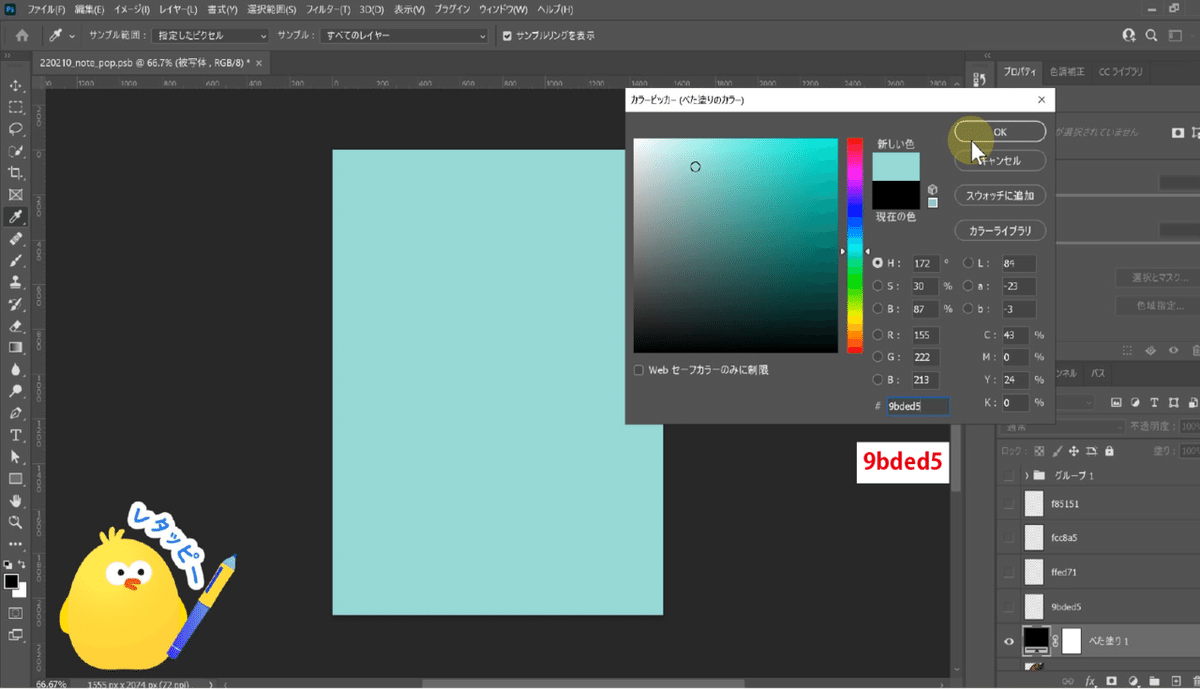Switch to the 色調補正 tab
Image resolution: width=1200 pixels, height=689 pixels.
click(x=1067, y=72)
